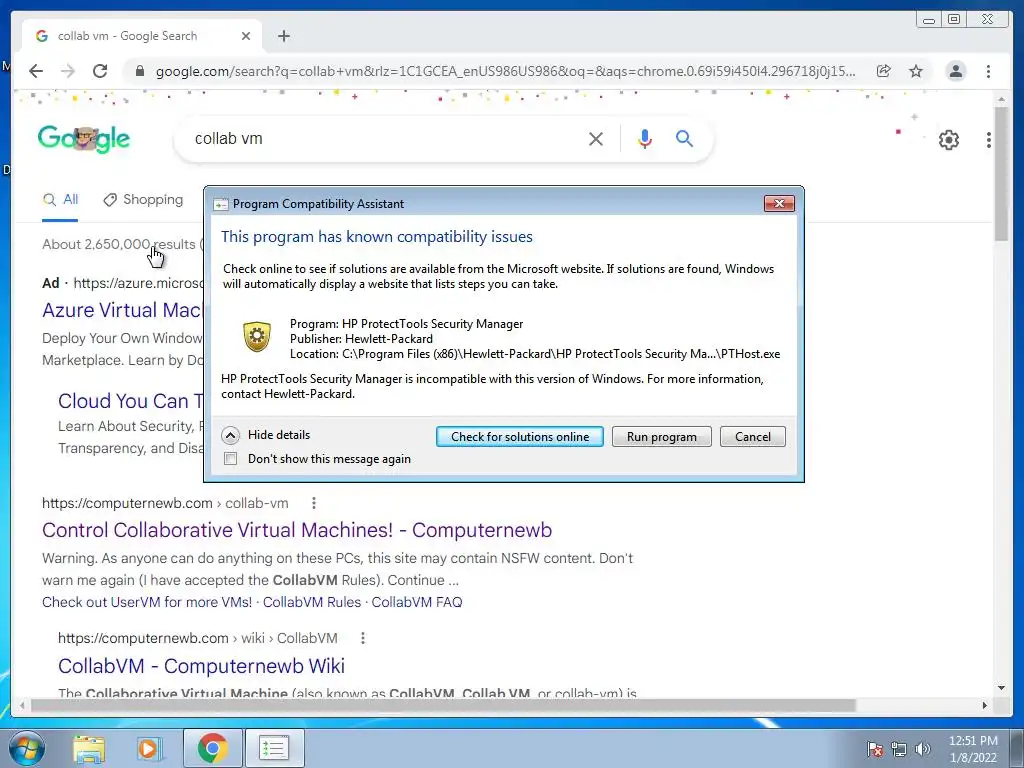The width and height of the screenshot is (1024, 768).
Task: Launch Windows Media Player from taskbar
Action: click(x=150, y=748)
